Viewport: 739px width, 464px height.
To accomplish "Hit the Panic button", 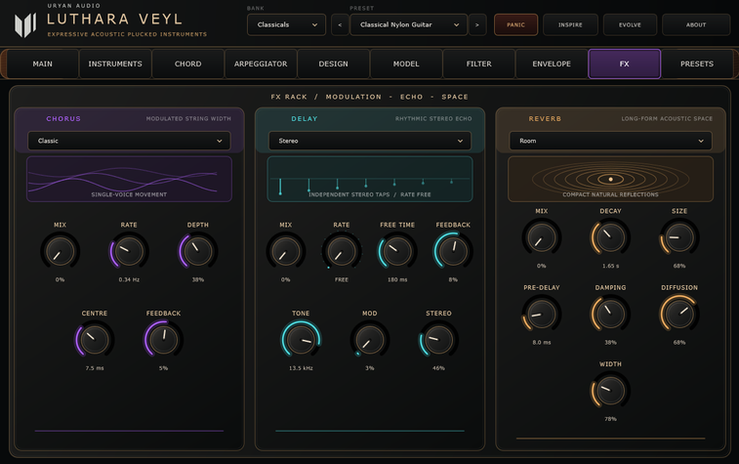I will coord(516,25).
